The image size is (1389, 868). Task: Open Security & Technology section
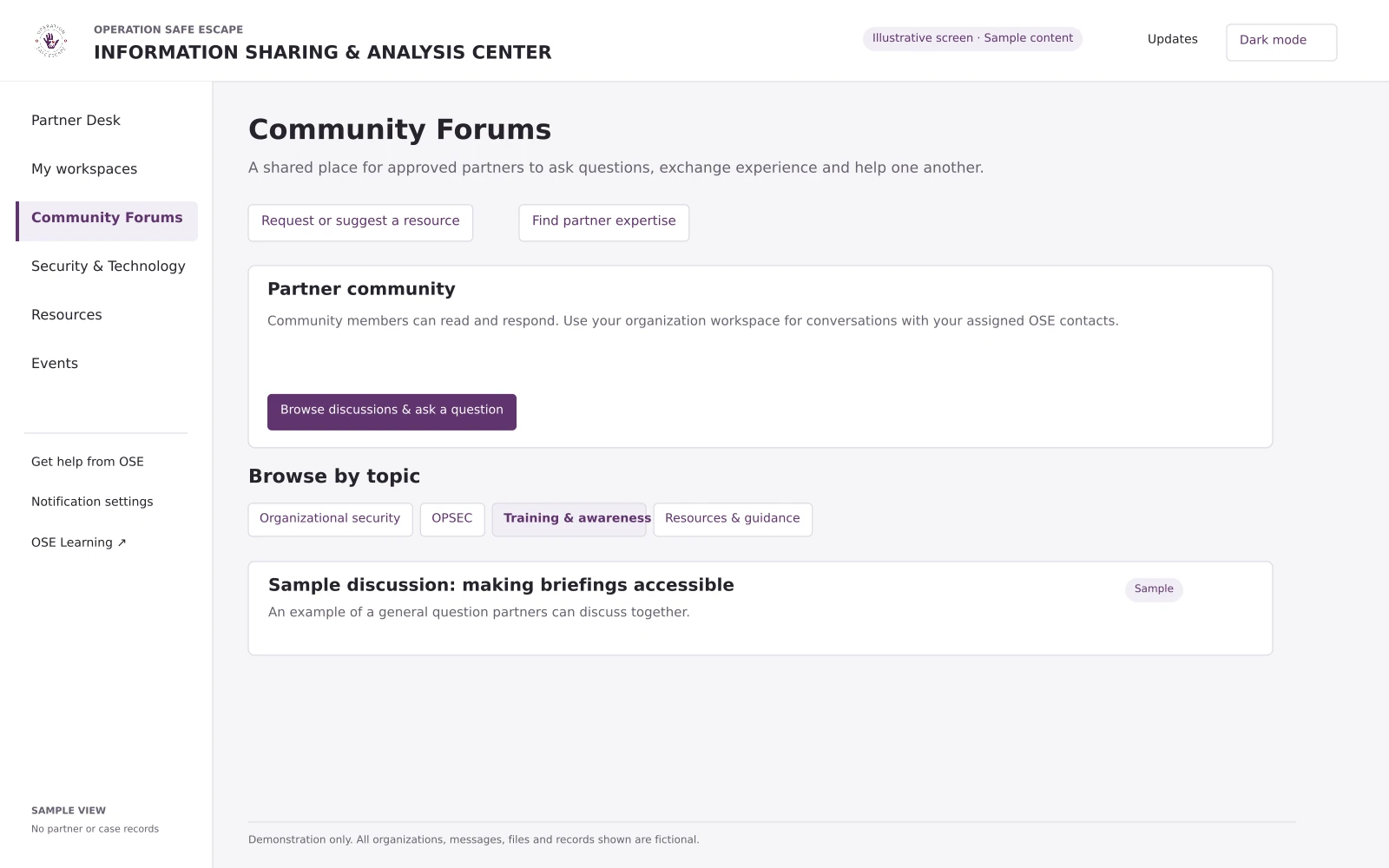point(107,266)
